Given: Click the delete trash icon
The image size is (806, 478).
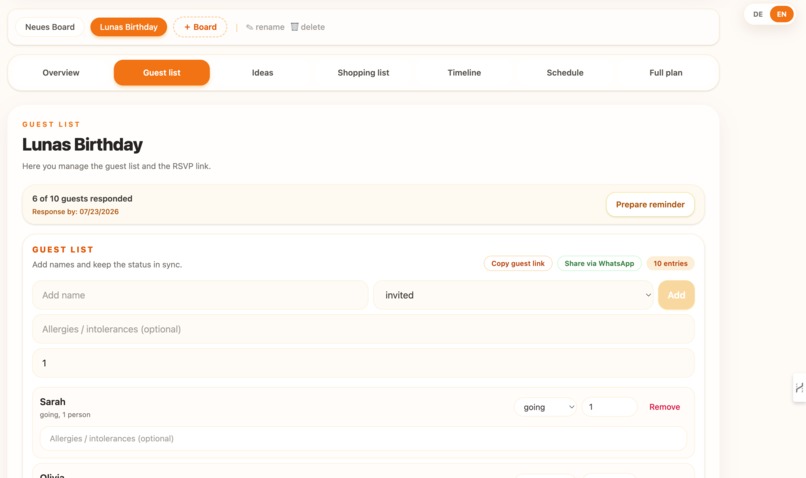Looking at the screenshot, I should (295, 27).
